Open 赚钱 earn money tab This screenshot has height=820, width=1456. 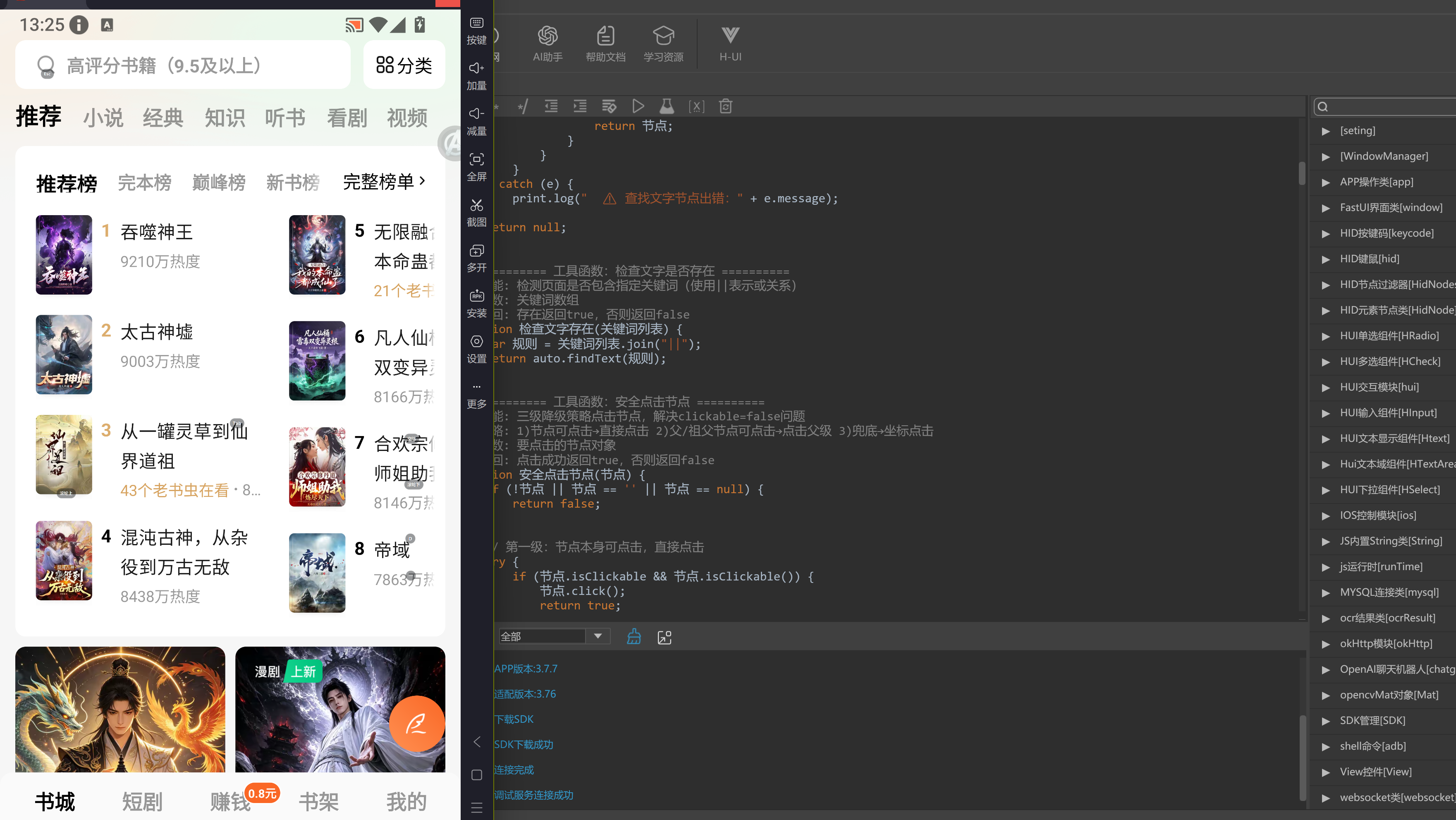point(230,801)
